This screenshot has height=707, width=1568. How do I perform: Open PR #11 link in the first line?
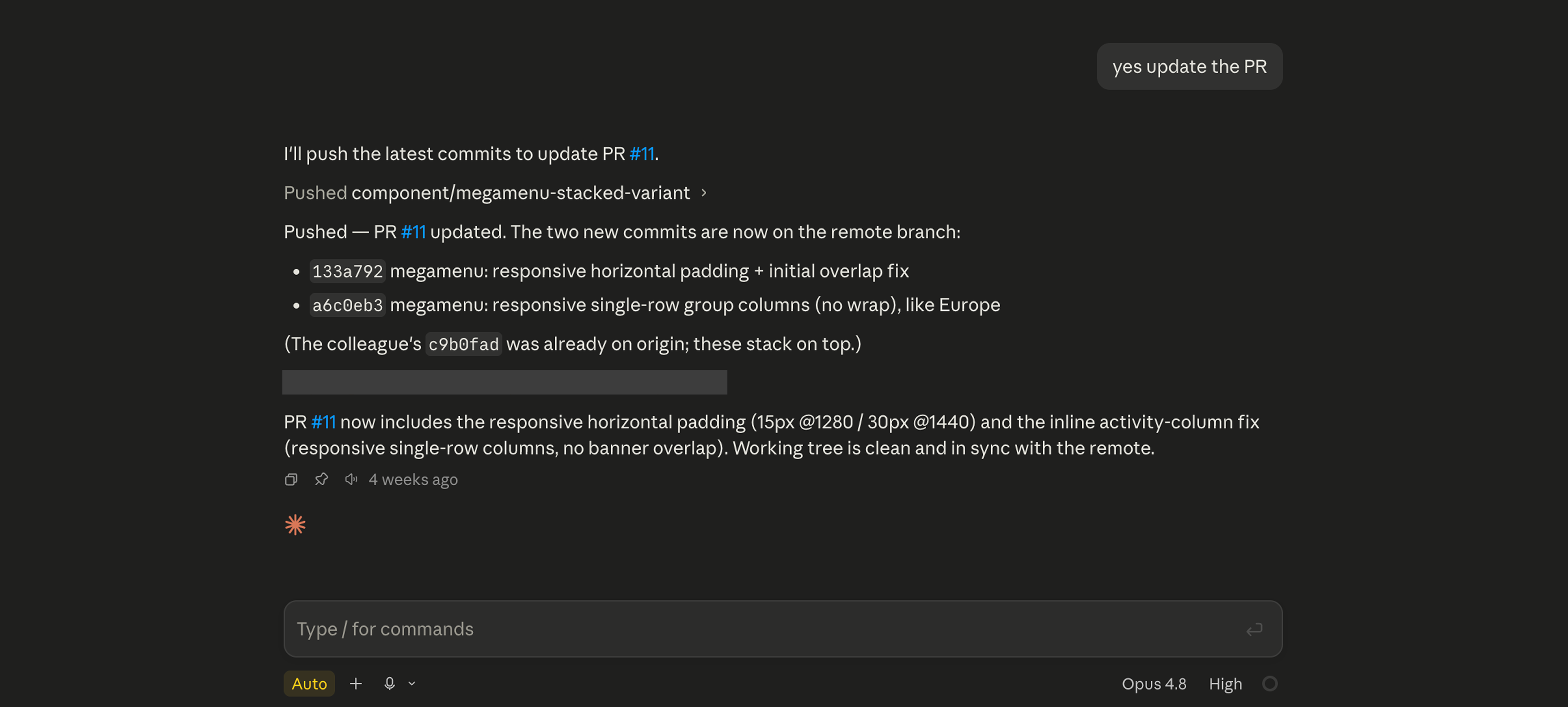(642, 154)
